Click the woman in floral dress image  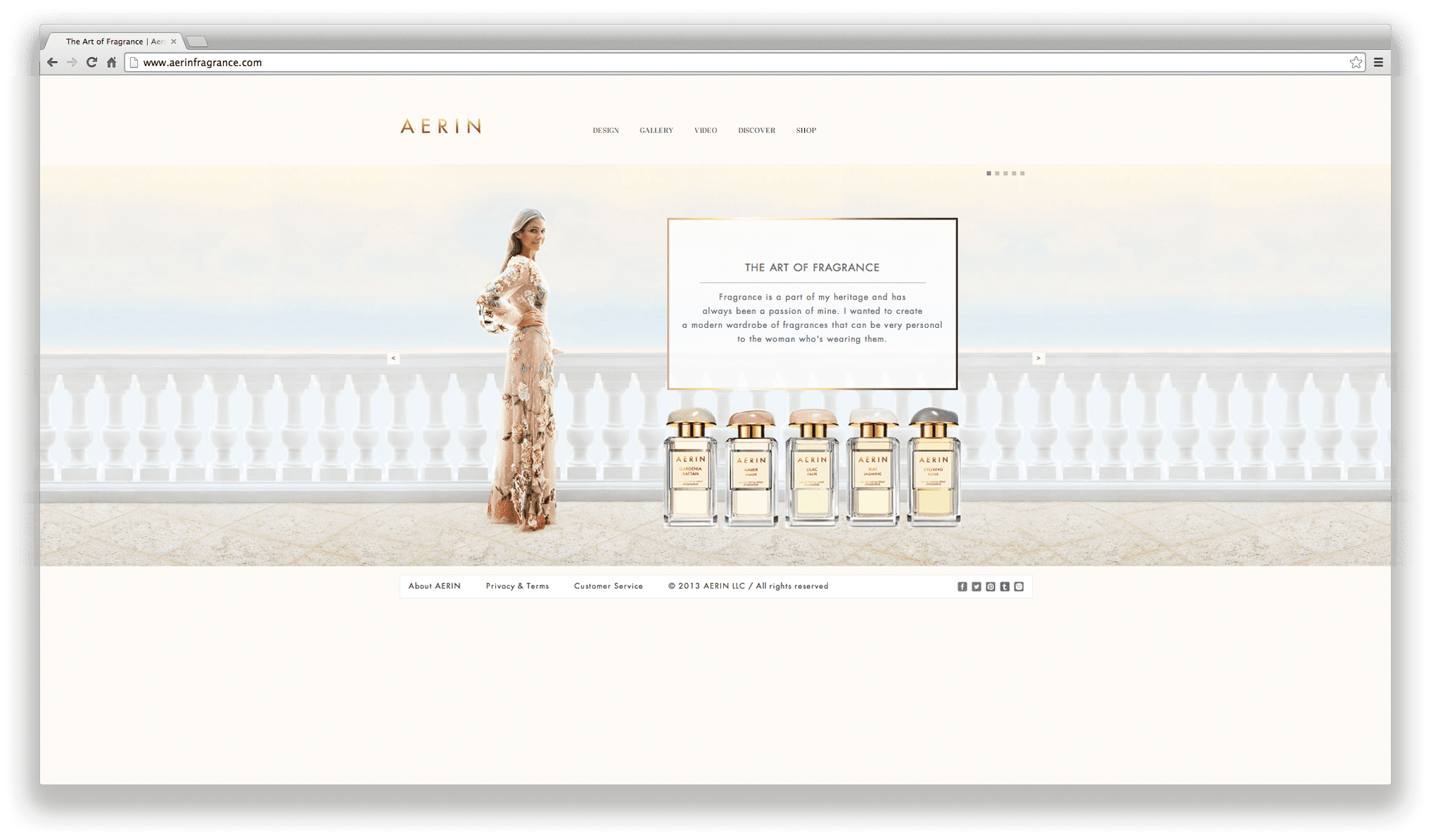(521, 369)
